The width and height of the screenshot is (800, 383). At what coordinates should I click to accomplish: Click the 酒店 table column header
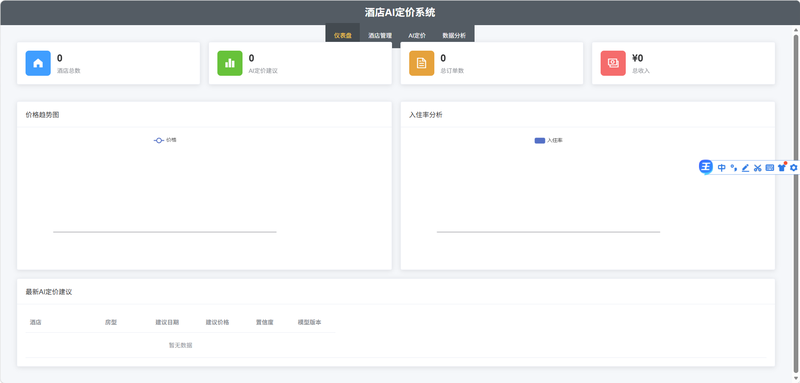36,322
